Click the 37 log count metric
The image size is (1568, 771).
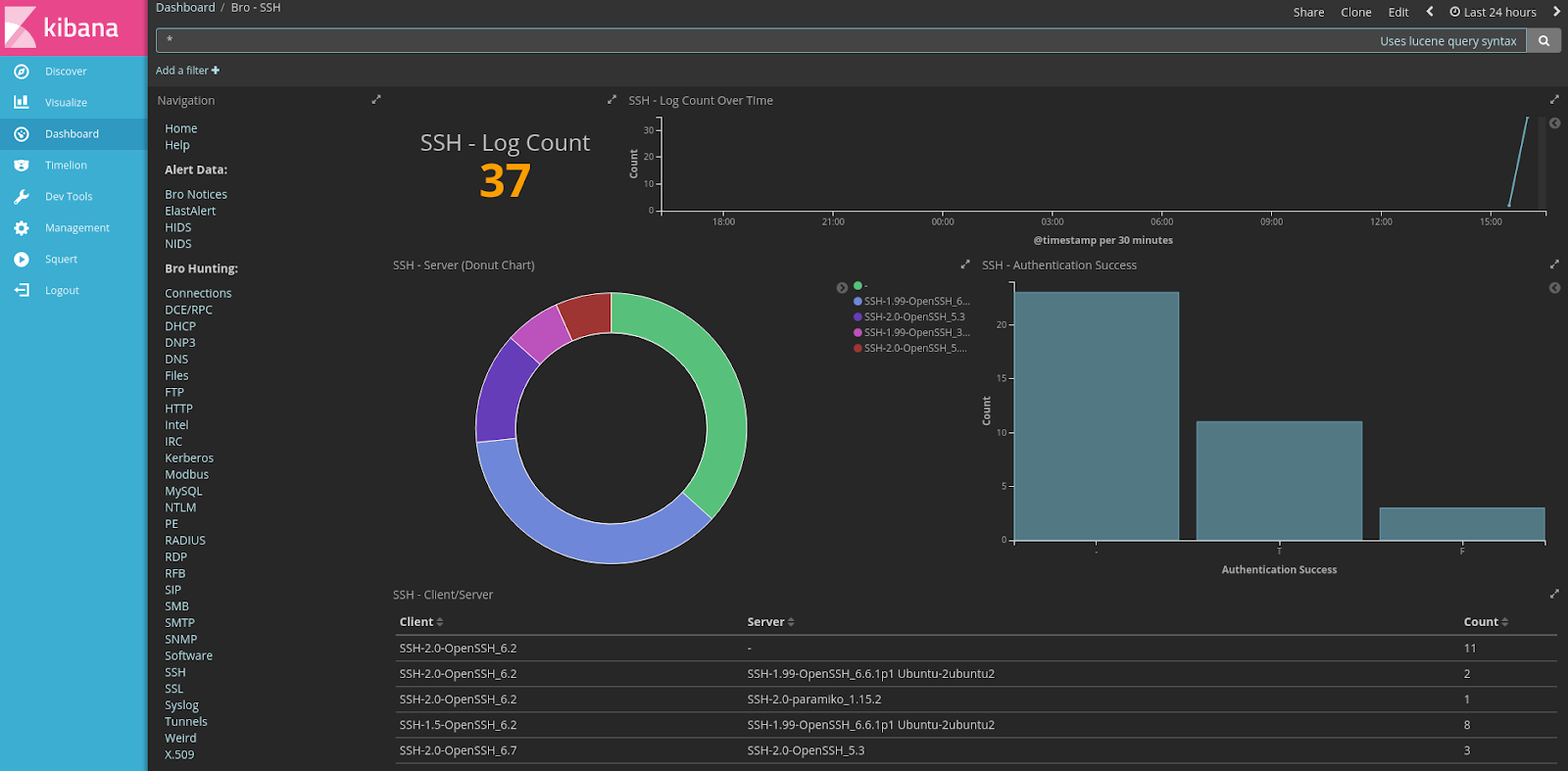[505, 181]
